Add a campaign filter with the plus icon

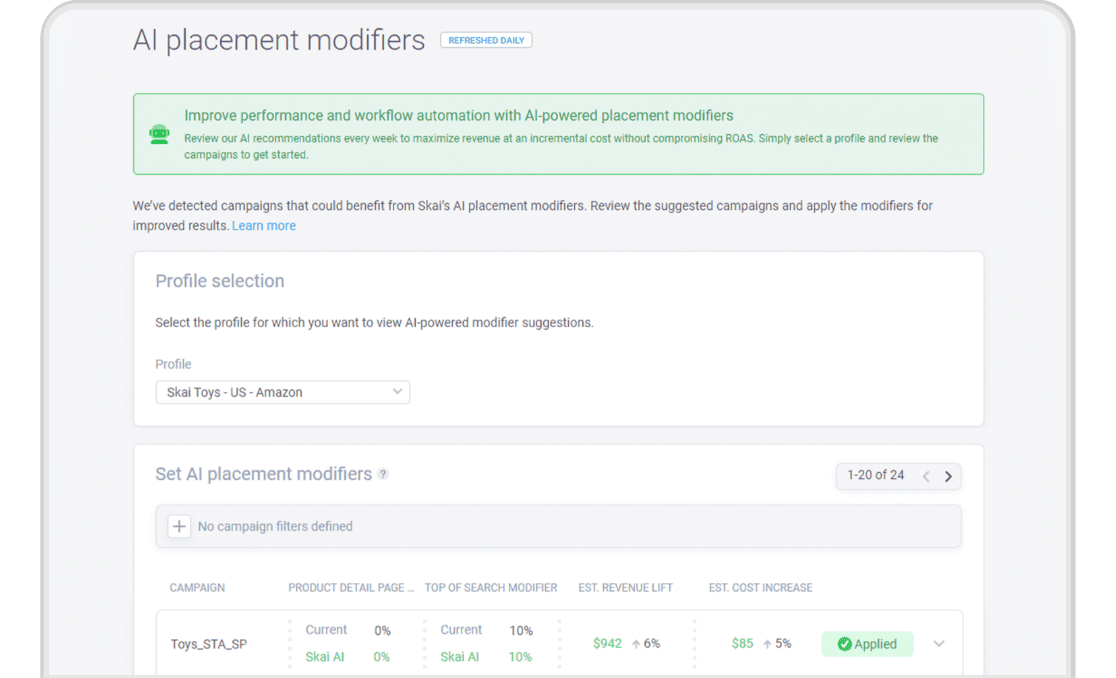(x=179, y=526)
